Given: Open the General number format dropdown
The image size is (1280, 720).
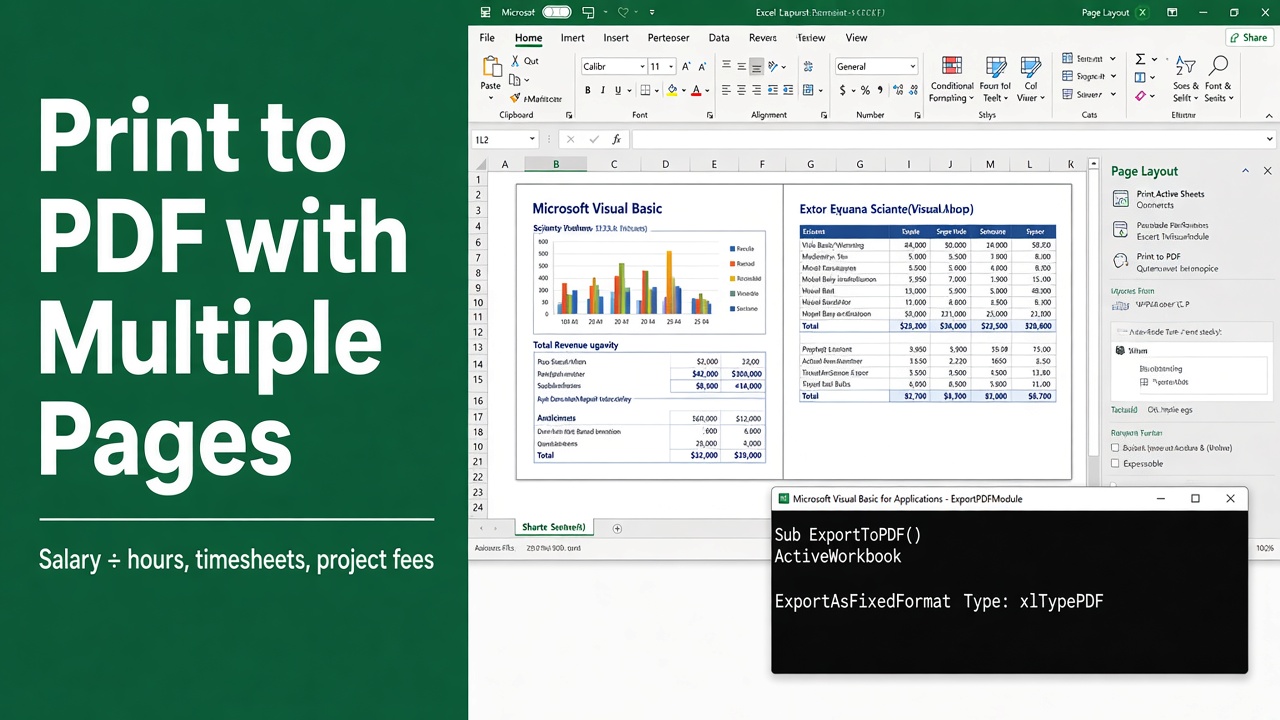Looking at the screenshot, I should click(x=912, y=66).
